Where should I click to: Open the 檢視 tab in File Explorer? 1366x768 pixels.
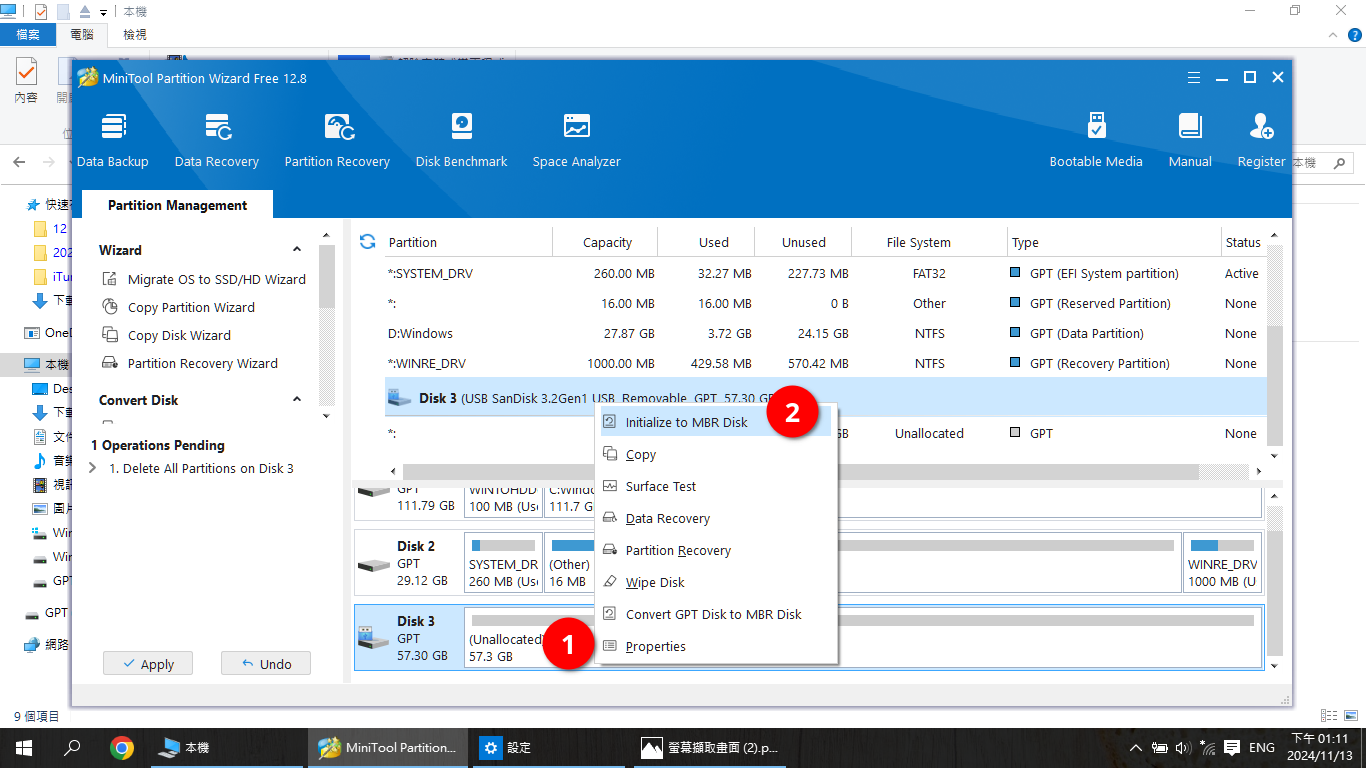134,34
